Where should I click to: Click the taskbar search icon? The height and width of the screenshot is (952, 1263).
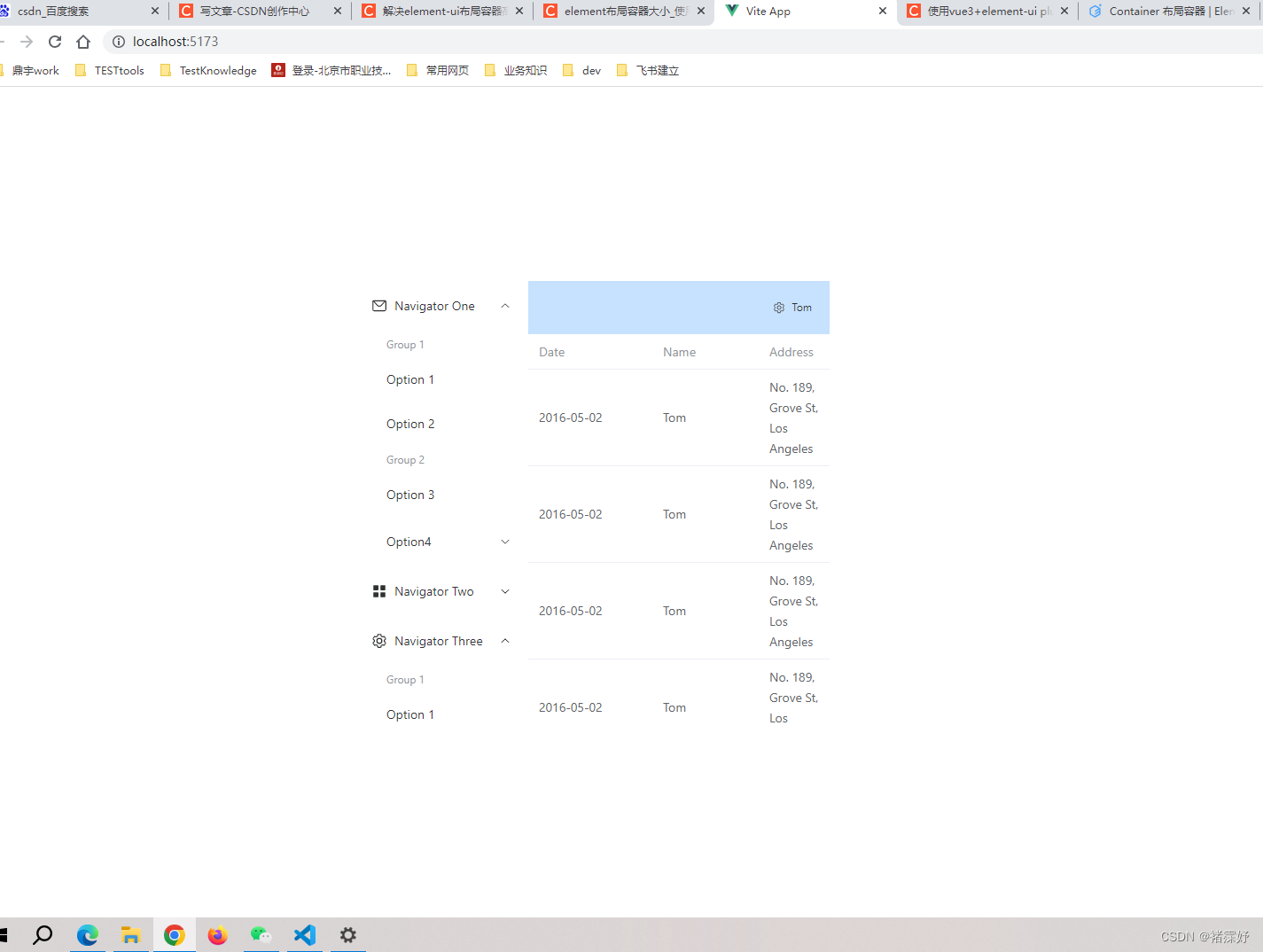point(43,935)
